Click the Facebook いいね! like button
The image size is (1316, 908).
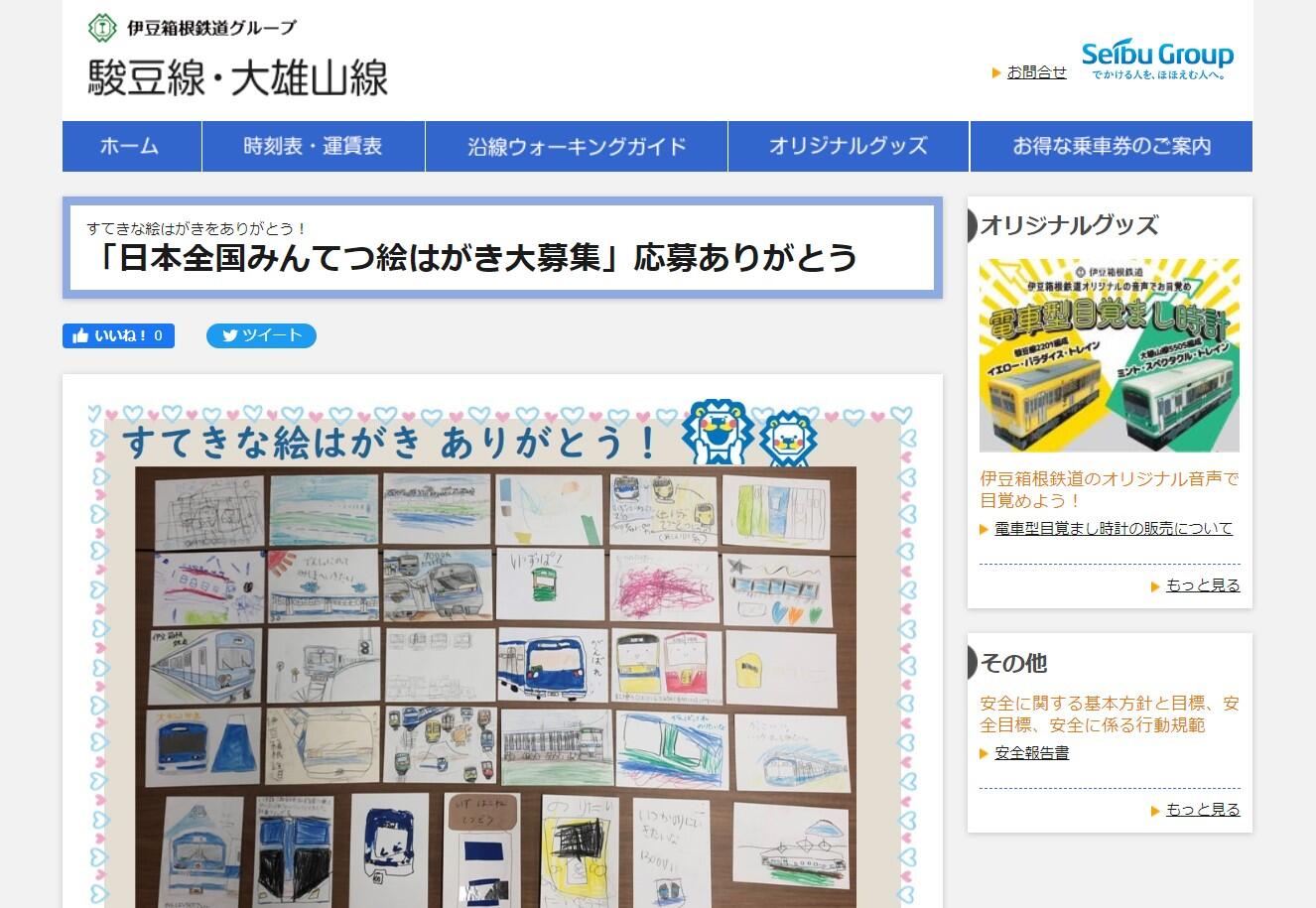click(x=118, y=336)
